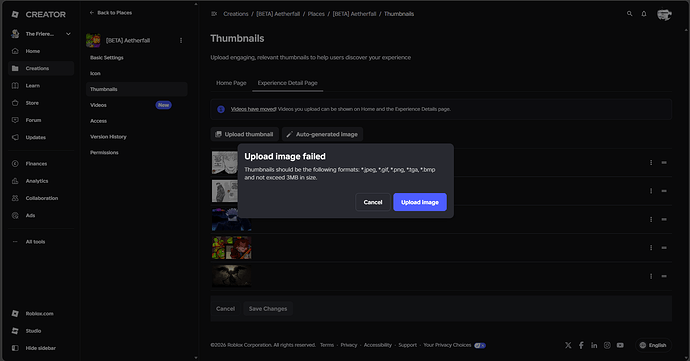
Task: Open the English language selector
Action: pos(653,345)
